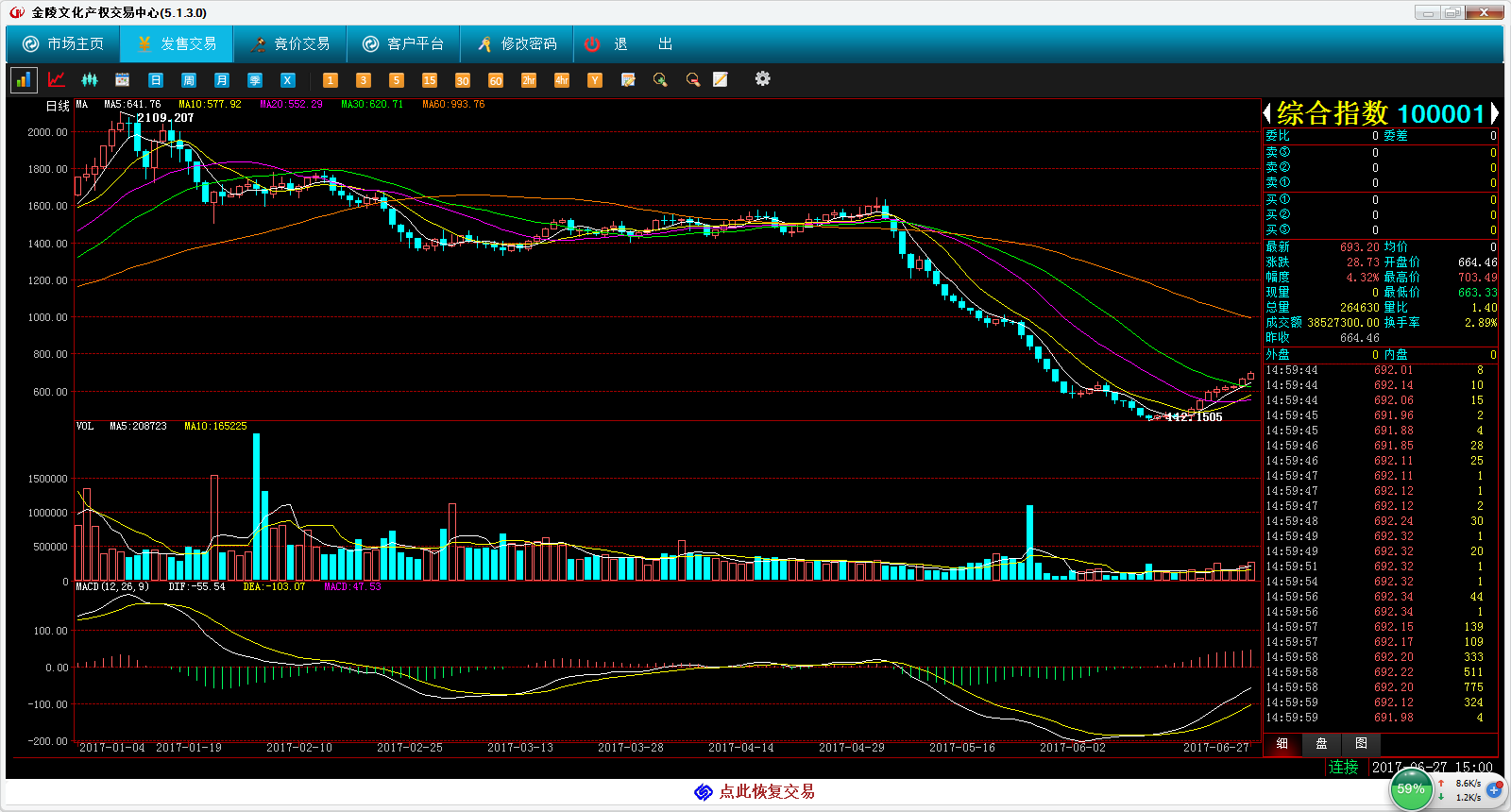This screenshot has height=812, width=1511.
Task: Open the calendar date icon
Action: click(123, 80)
